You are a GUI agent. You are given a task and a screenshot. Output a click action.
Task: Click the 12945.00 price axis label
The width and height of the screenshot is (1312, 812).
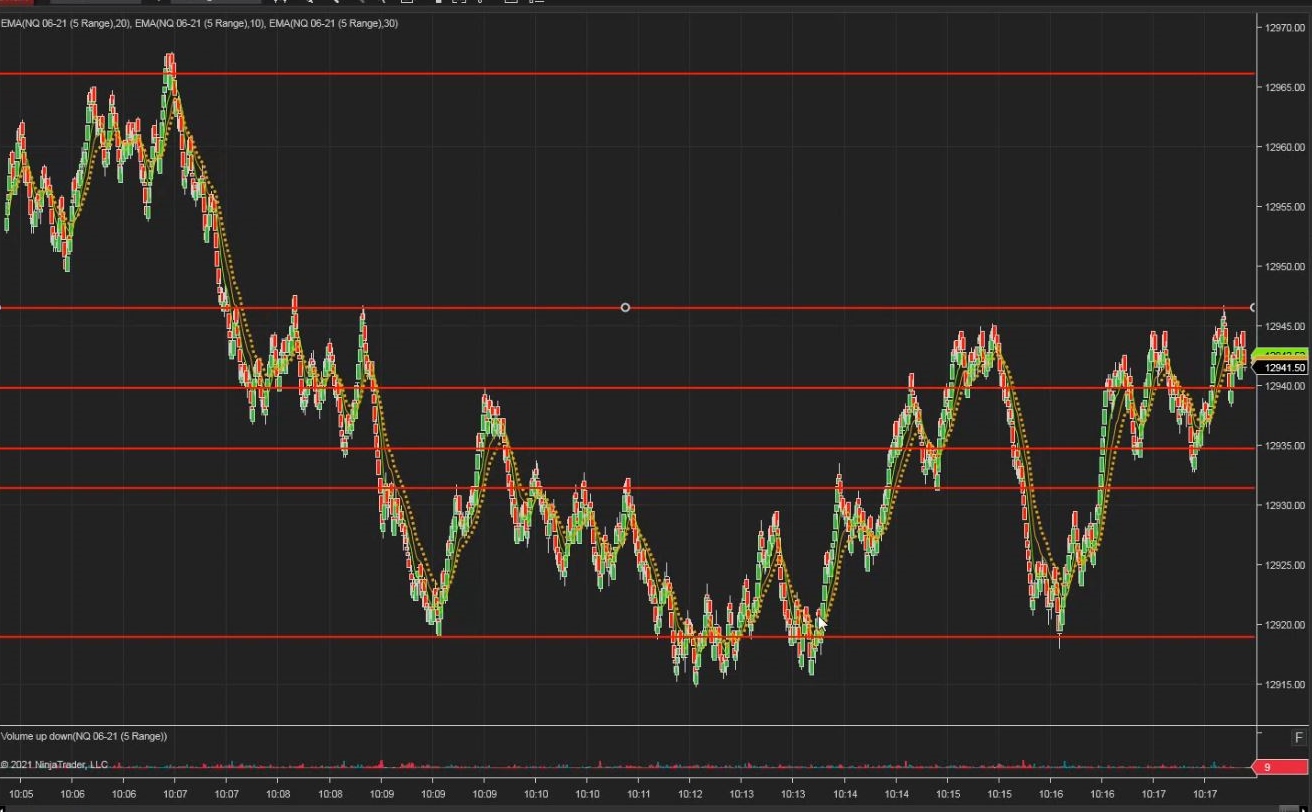point(1284,326)
